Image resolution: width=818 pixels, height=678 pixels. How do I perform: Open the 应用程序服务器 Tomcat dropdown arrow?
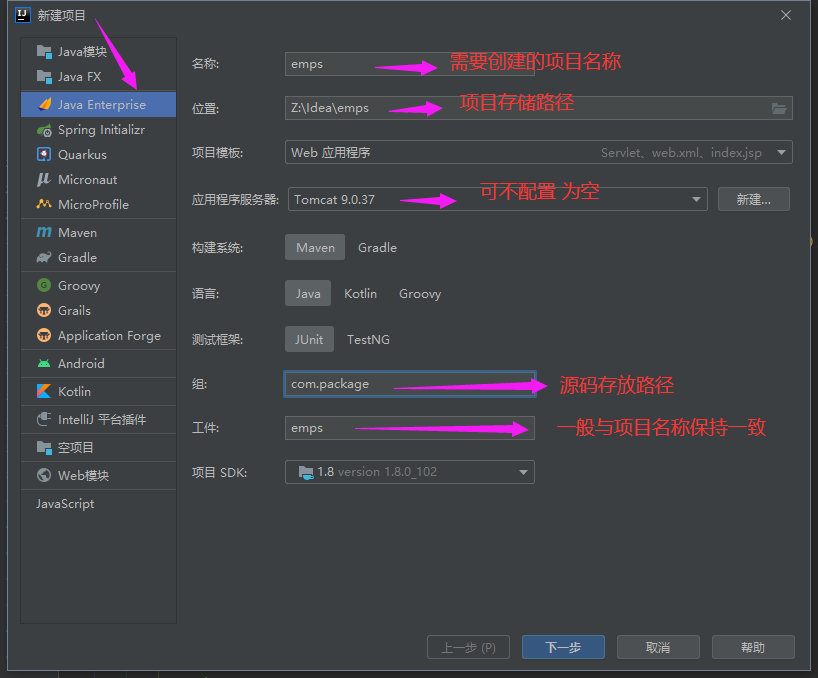[x=696, y=199]
